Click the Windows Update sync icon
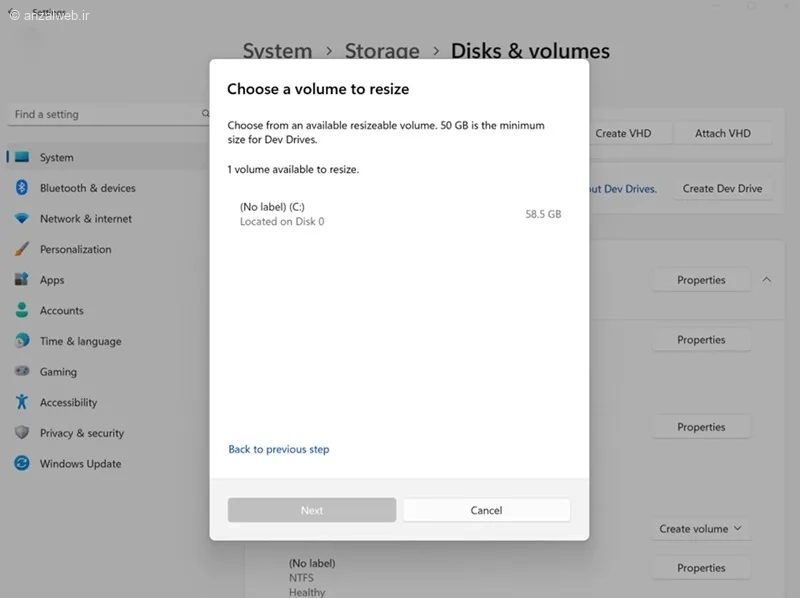 (21, 463)
